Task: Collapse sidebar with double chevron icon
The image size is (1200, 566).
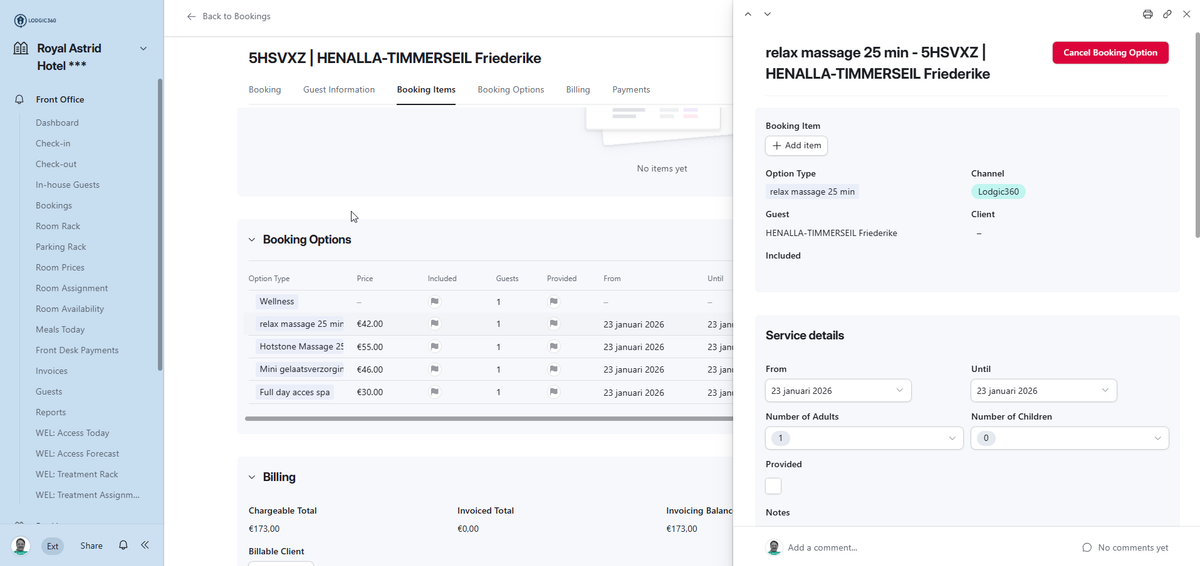Action: click(x=145, y=546)
